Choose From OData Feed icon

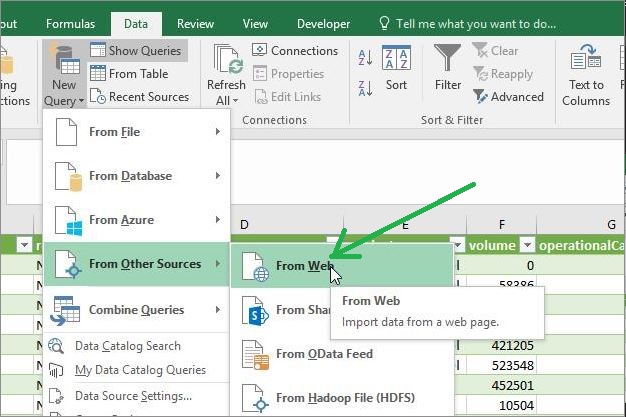(256, 354)
